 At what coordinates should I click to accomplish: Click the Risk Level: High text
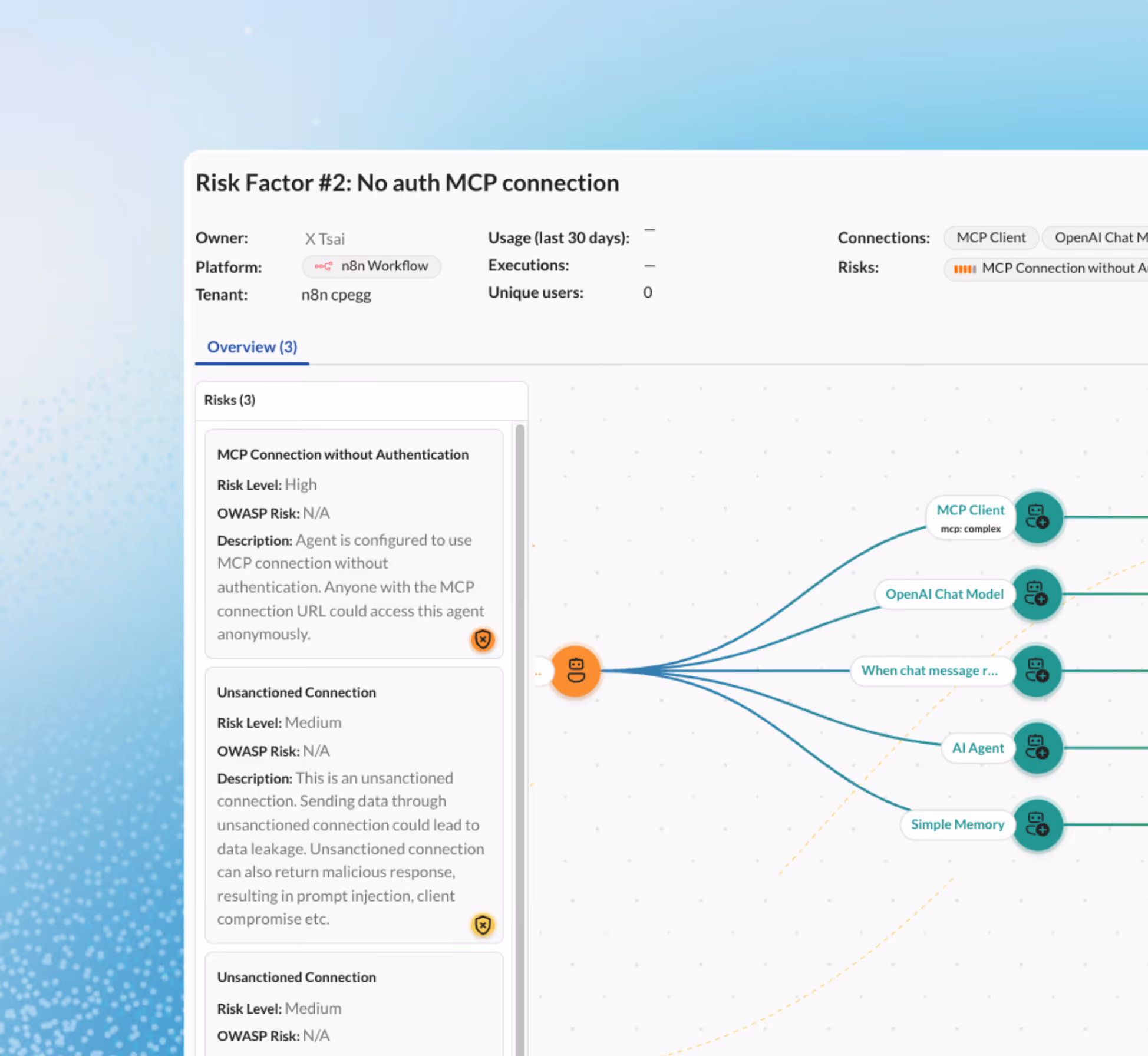click(x=266, y=485)
